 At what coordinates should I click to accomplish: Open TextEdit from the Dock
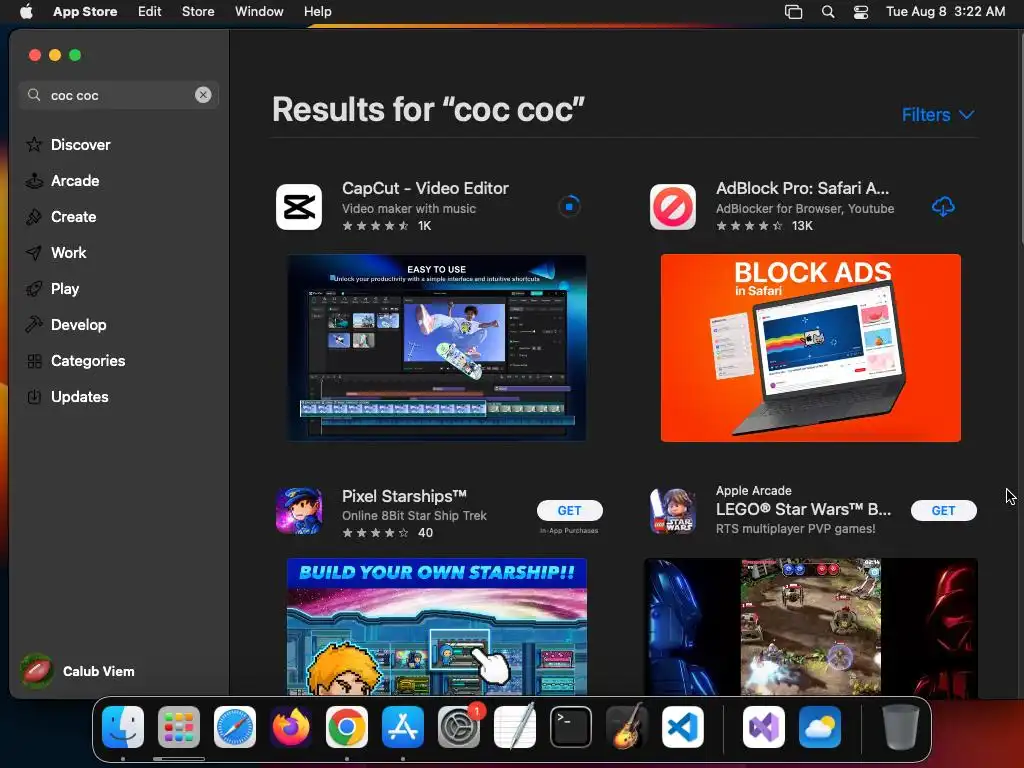(515, 727)
